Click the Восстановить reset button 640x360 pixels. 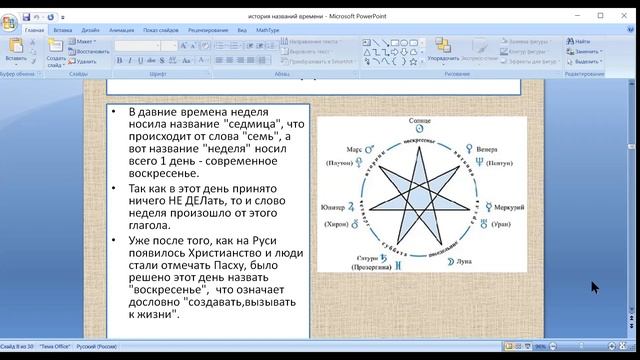tap(89, 52)
